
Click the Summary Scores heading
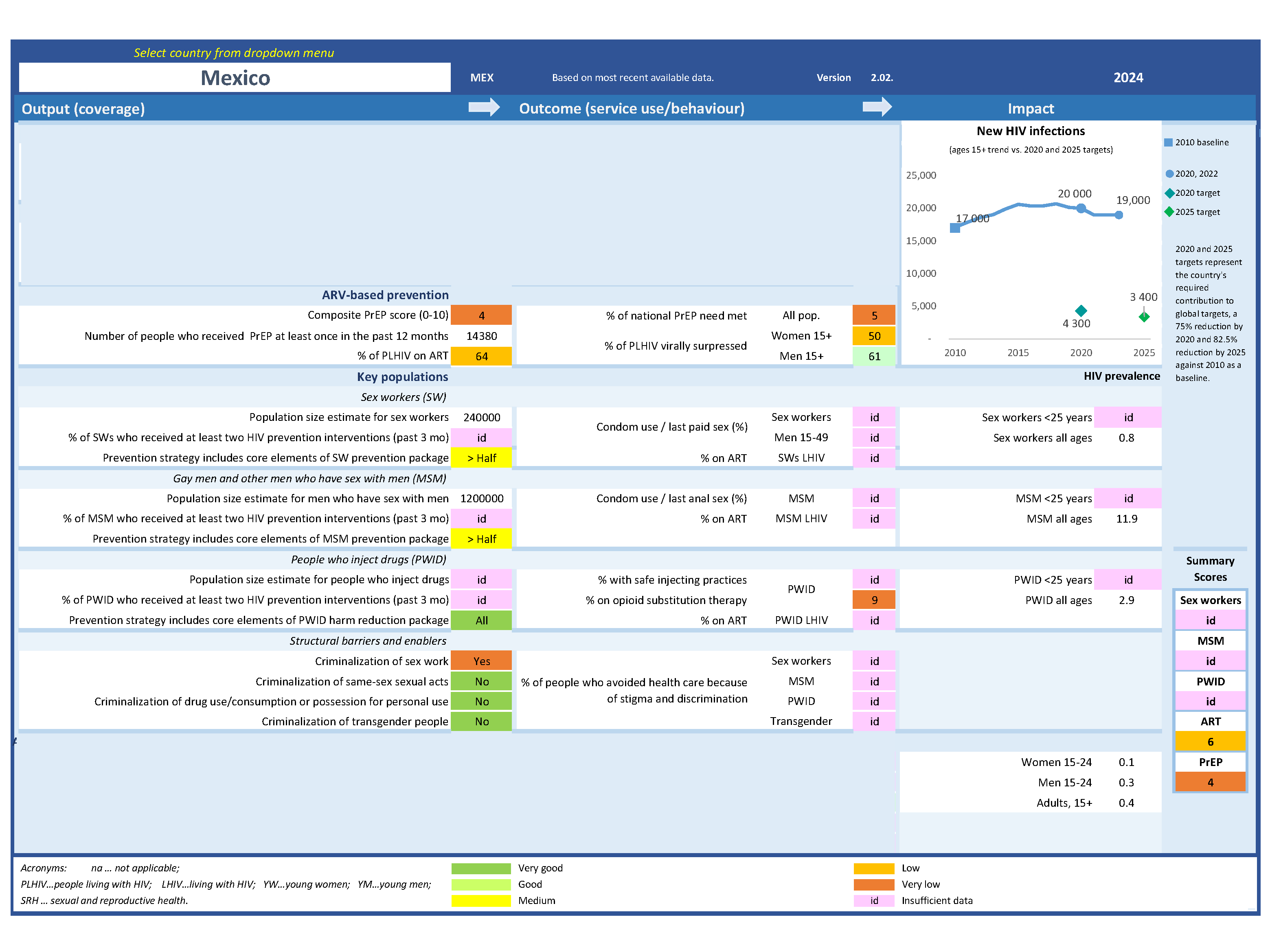pyautogui.click(x=1210, y=569)
